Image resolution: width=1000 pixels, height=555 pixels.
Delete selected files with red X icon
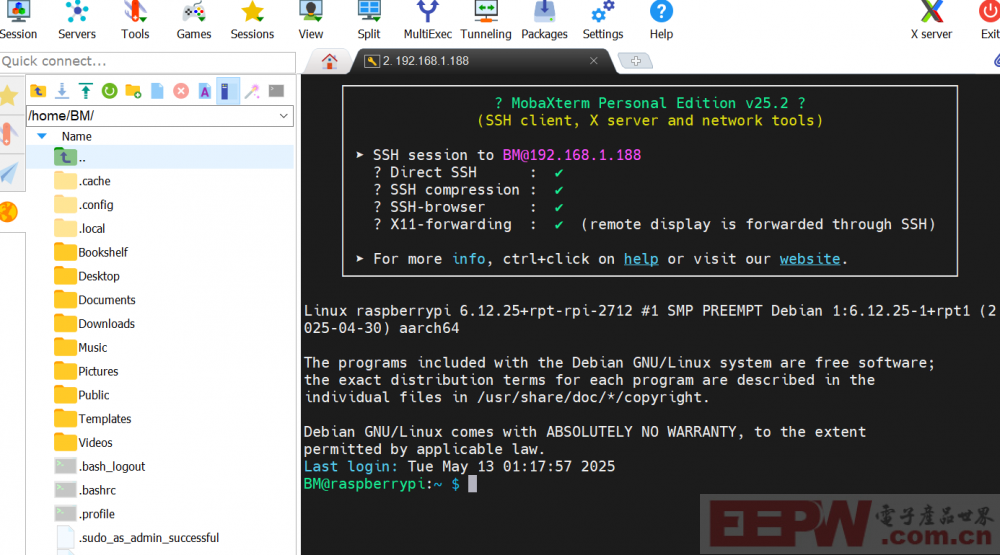(181, 91)
